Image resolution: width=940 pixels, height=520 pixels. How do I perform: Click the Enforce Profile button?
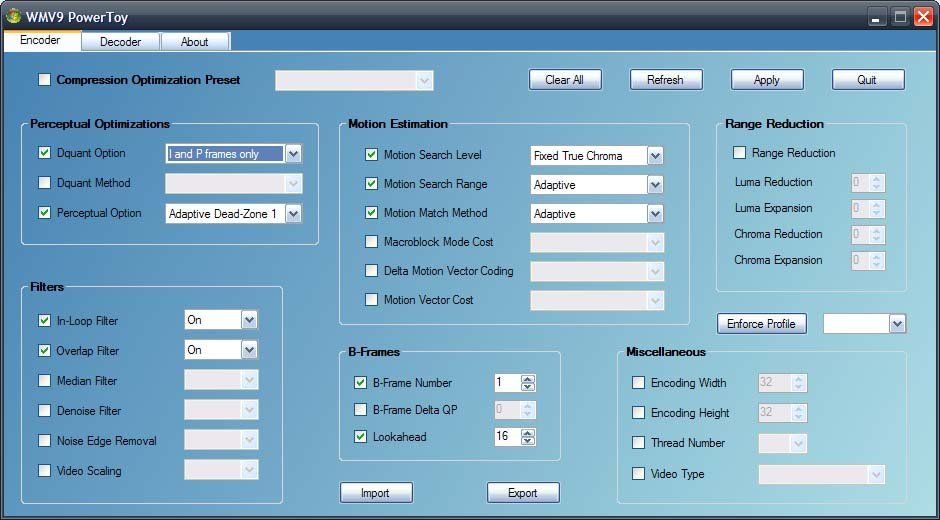762,324
